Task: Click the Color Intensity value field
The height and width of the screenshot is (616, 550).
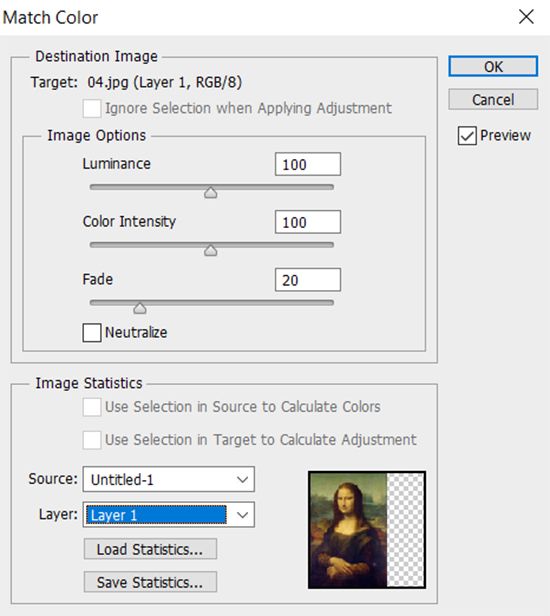Action: click(x=308, y=222)
